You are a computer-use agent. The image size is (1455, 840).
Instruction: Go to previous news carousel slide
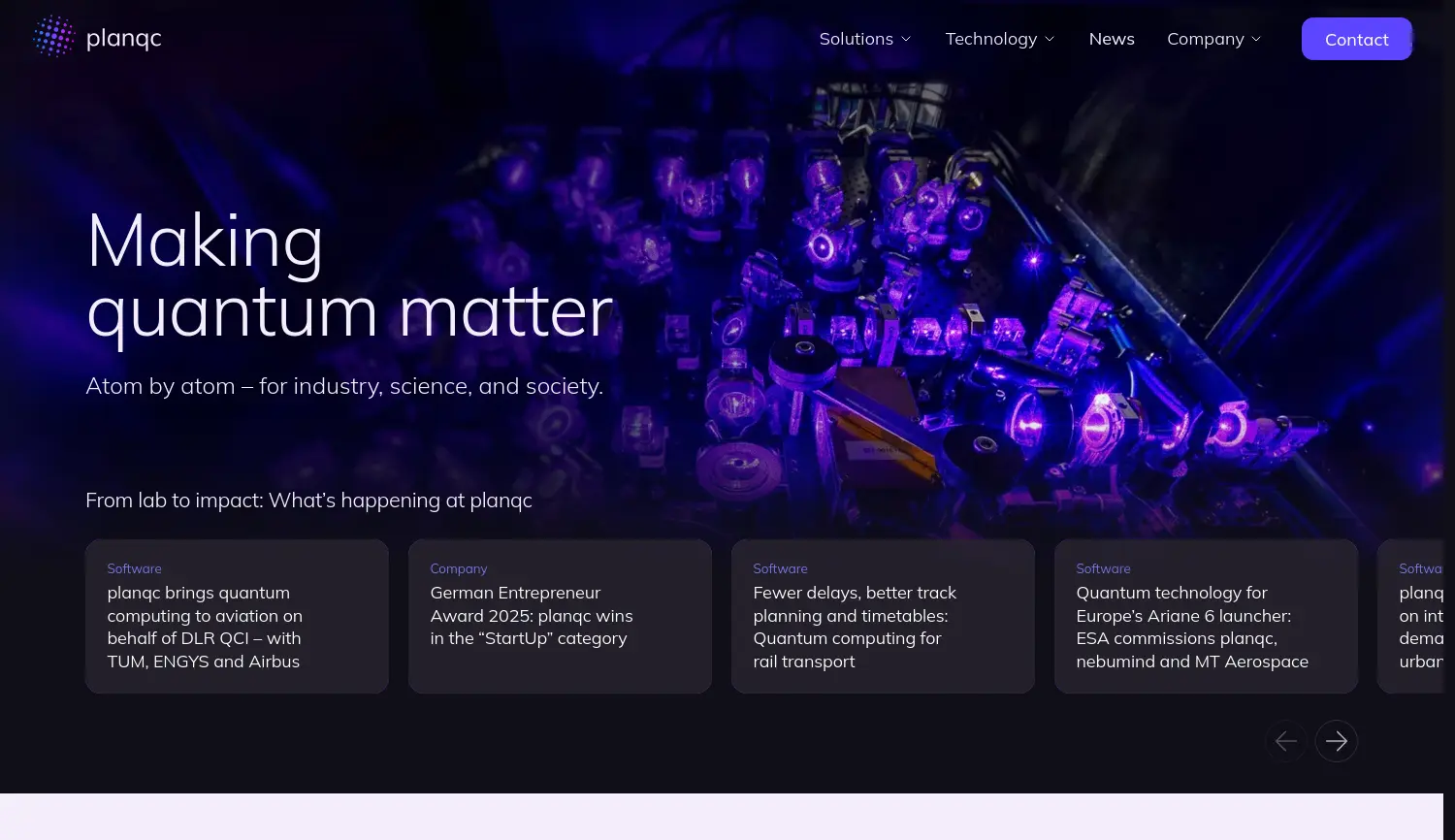coord(1285,741)
